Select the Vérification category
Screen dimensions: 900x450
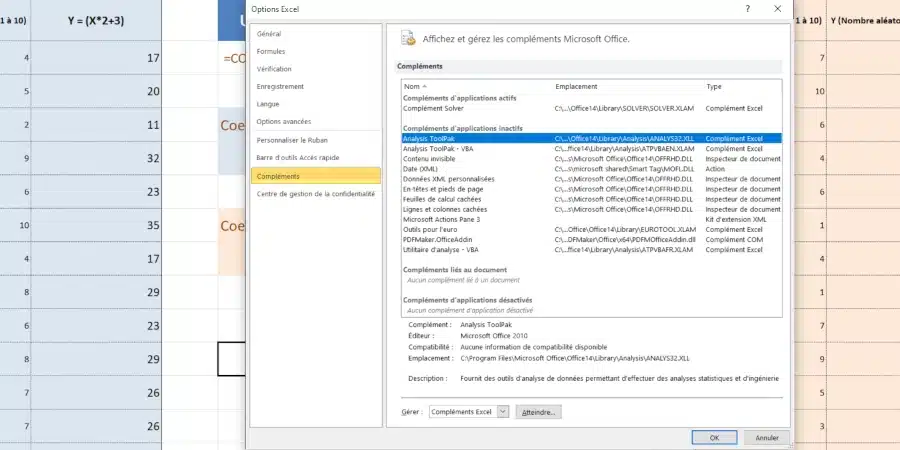click(x=316, y=69)
